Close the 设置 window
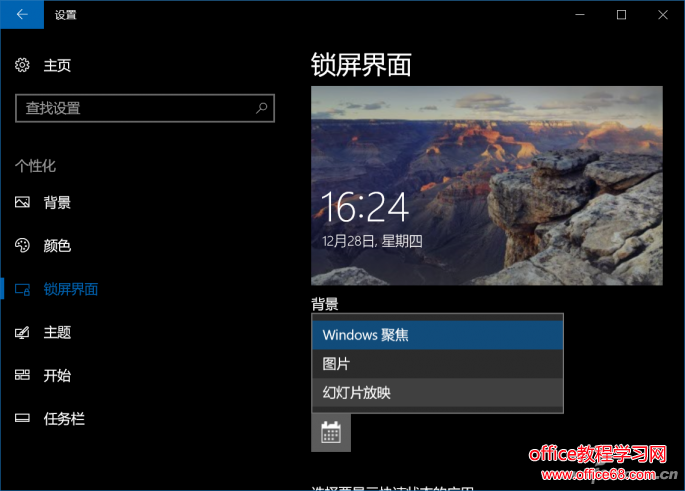The image size is (685, 491). 663,14
